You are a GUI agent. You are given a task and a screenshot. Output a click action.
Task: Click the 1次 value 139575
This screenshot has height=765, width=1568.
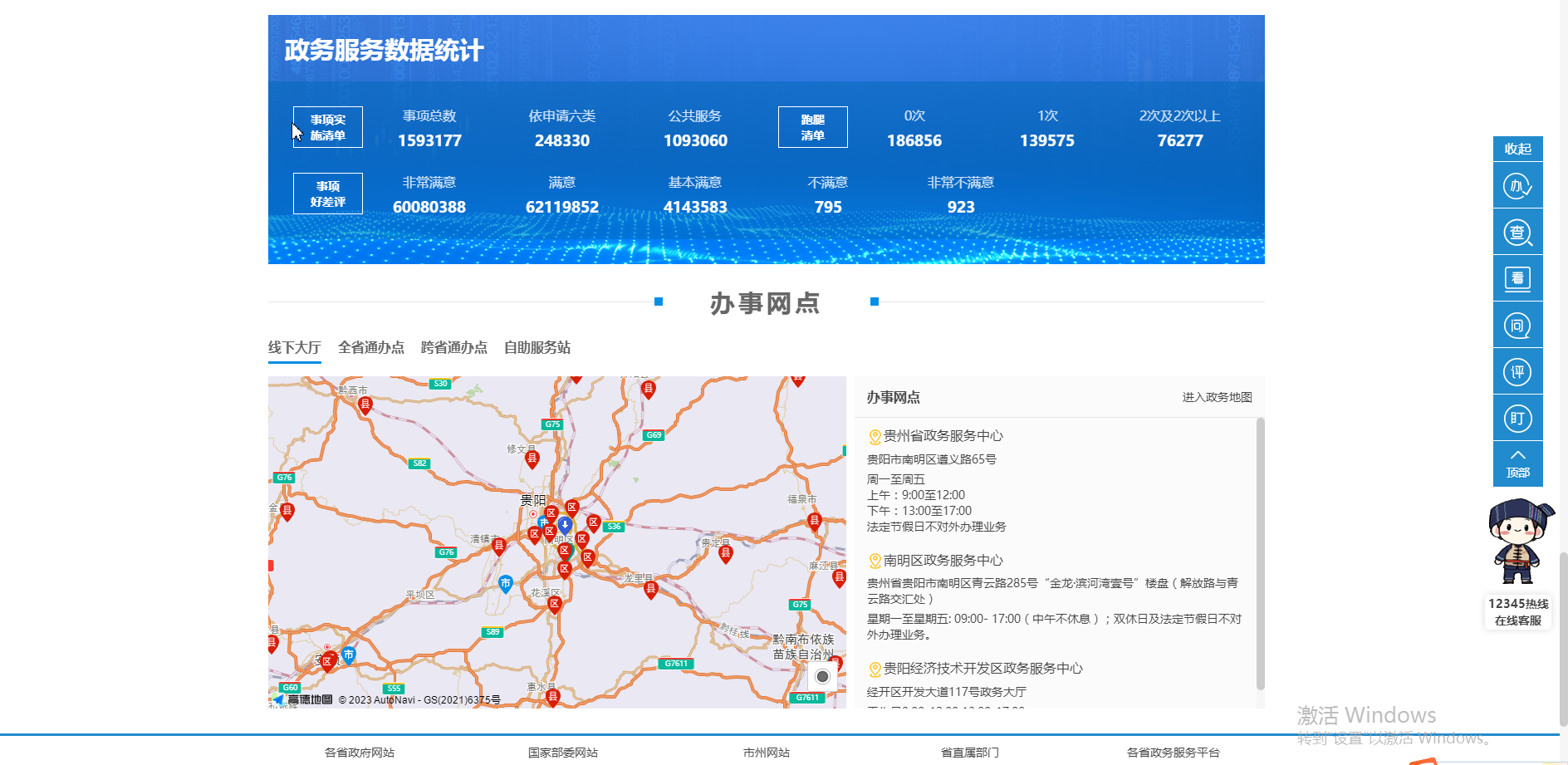[1047, 140]
